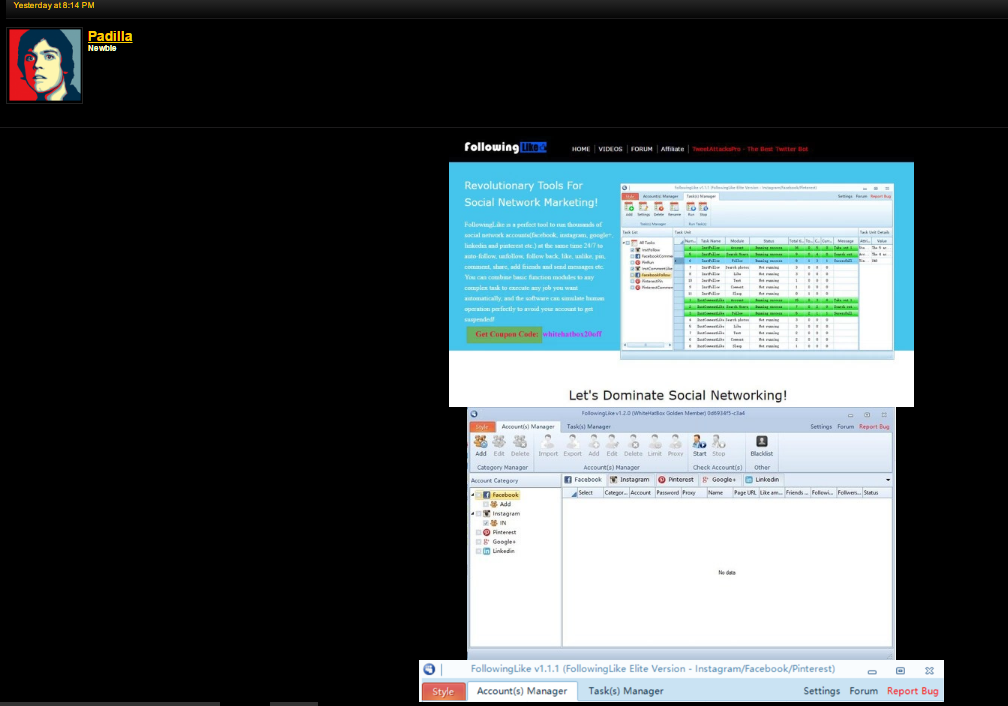Click the table select-all corner icon

(574, 493)
